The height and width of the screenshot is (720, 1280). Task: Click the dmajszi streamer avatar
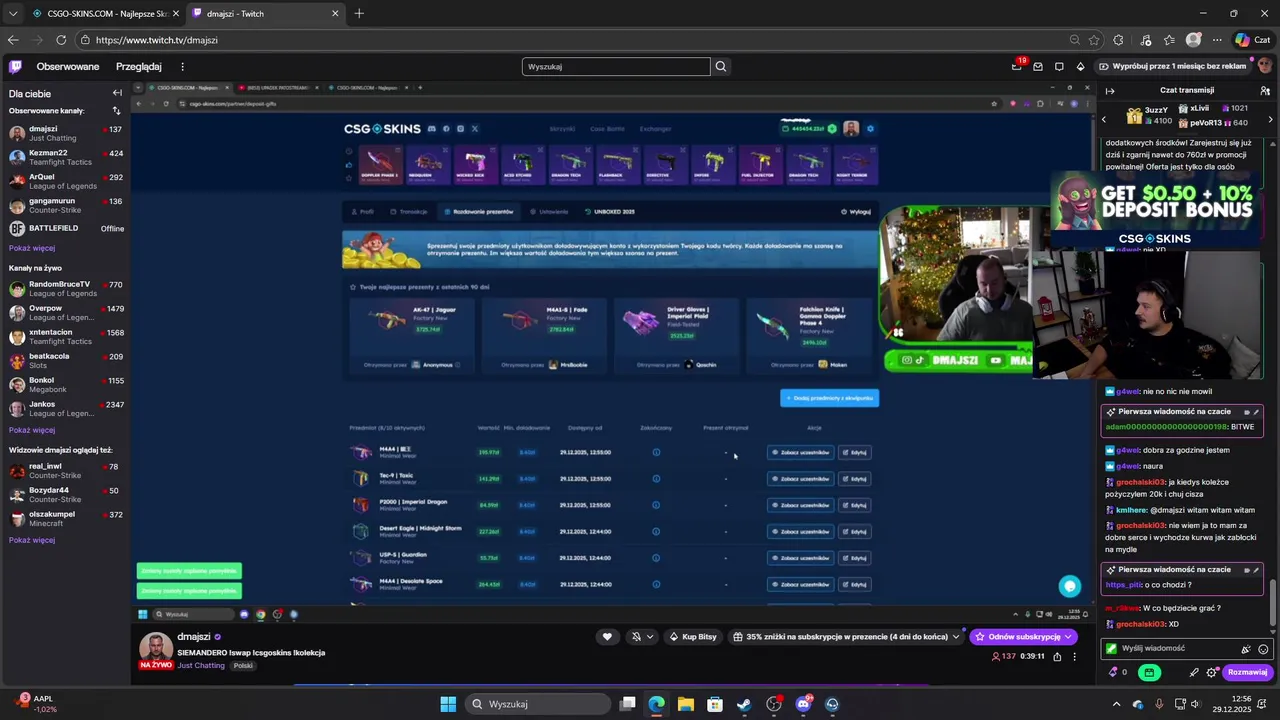(x=155, y=650)
